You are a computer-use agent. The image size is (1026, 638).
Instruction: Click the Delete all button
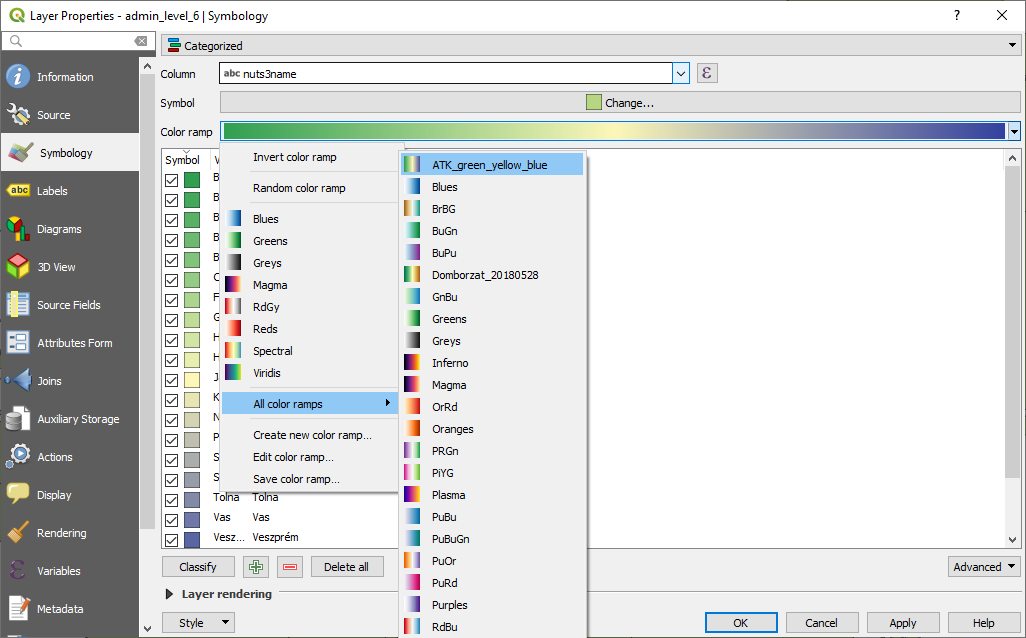(347, 567)
